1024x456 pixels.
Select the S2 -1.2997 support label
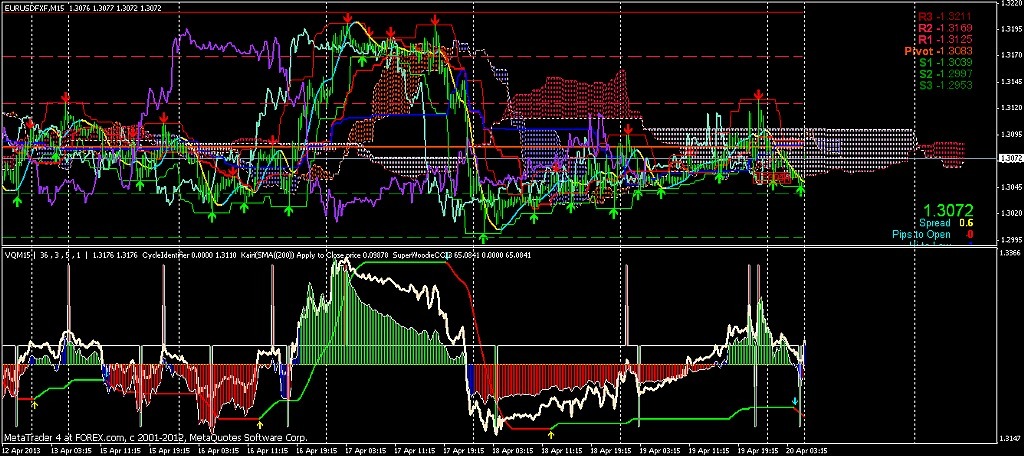click(946, 73)
